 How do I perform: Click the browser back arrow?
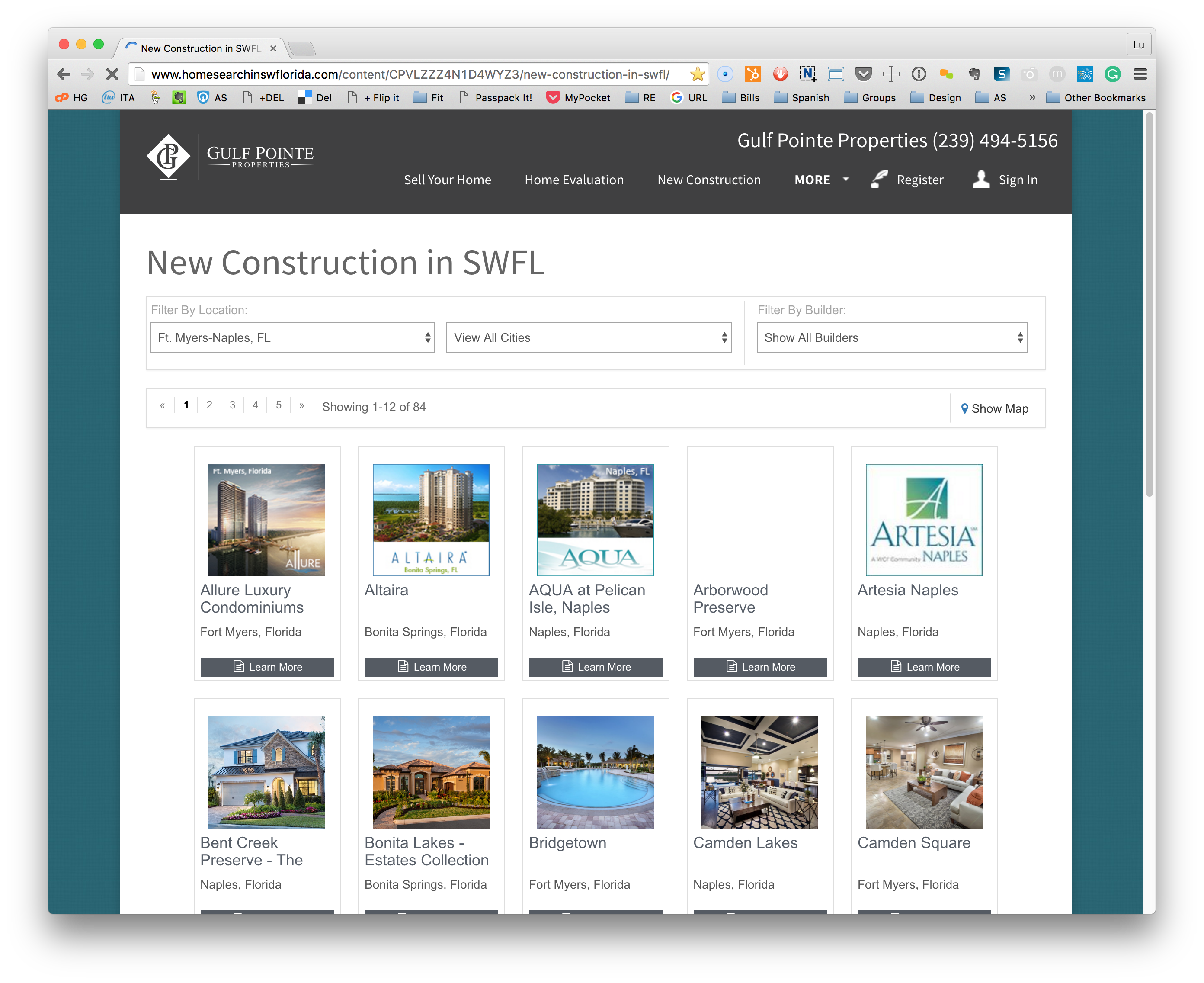tap(64, 74)
